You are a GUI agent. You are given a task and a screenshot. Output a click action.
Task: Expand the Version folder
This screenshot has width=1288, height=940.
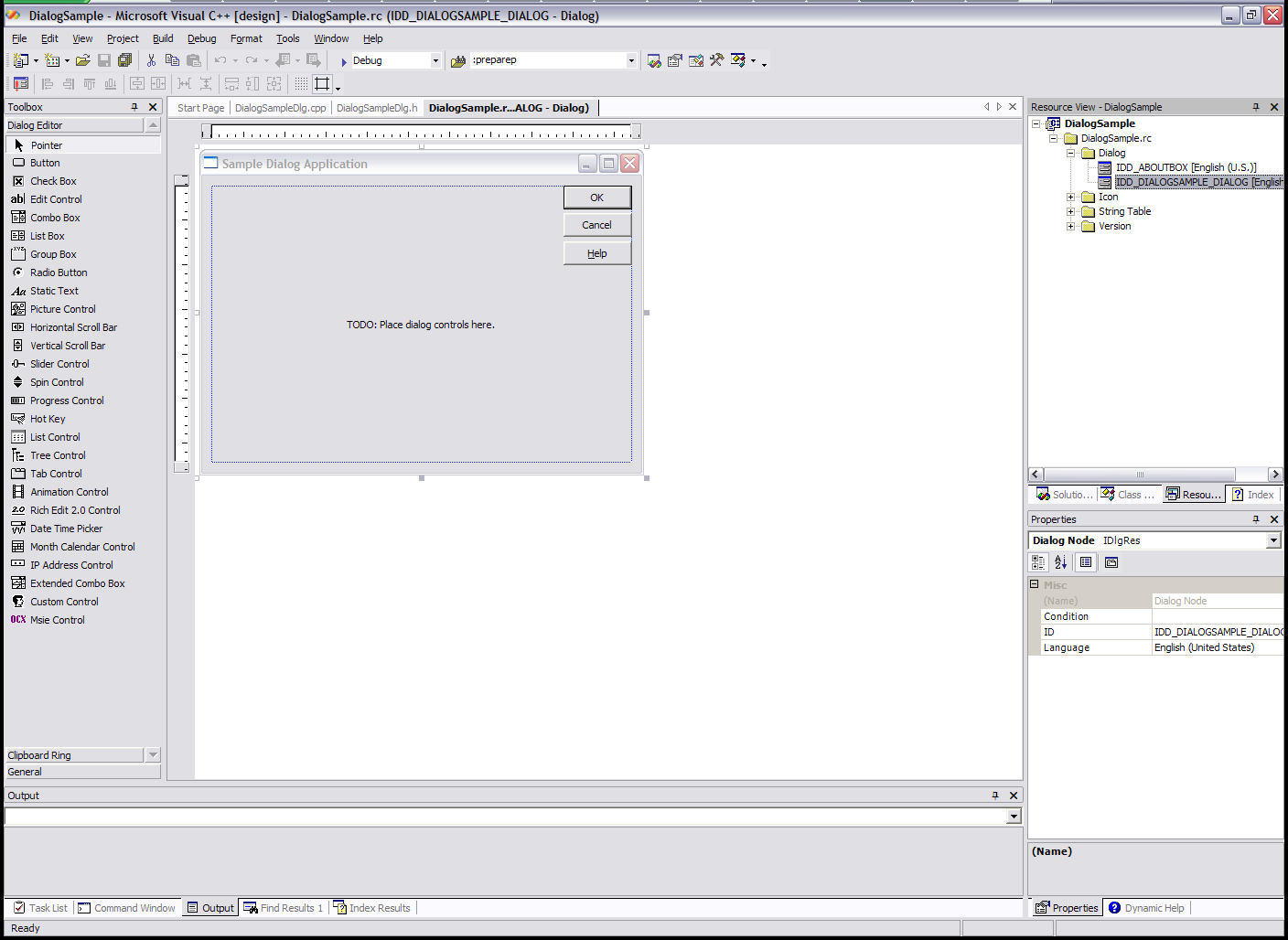point(1070,226)
